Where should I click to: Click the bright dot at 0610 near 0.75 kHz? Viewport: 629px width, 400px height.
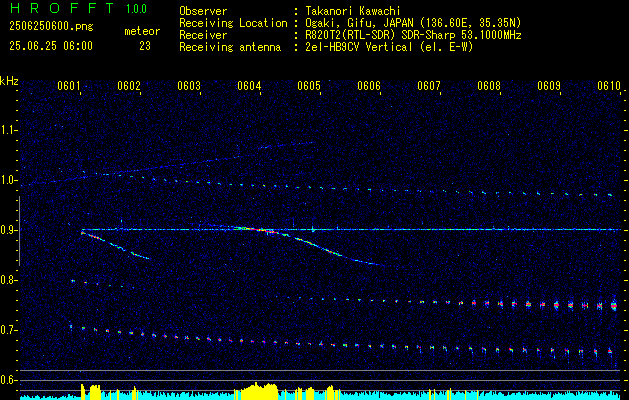tap(614, 306)
